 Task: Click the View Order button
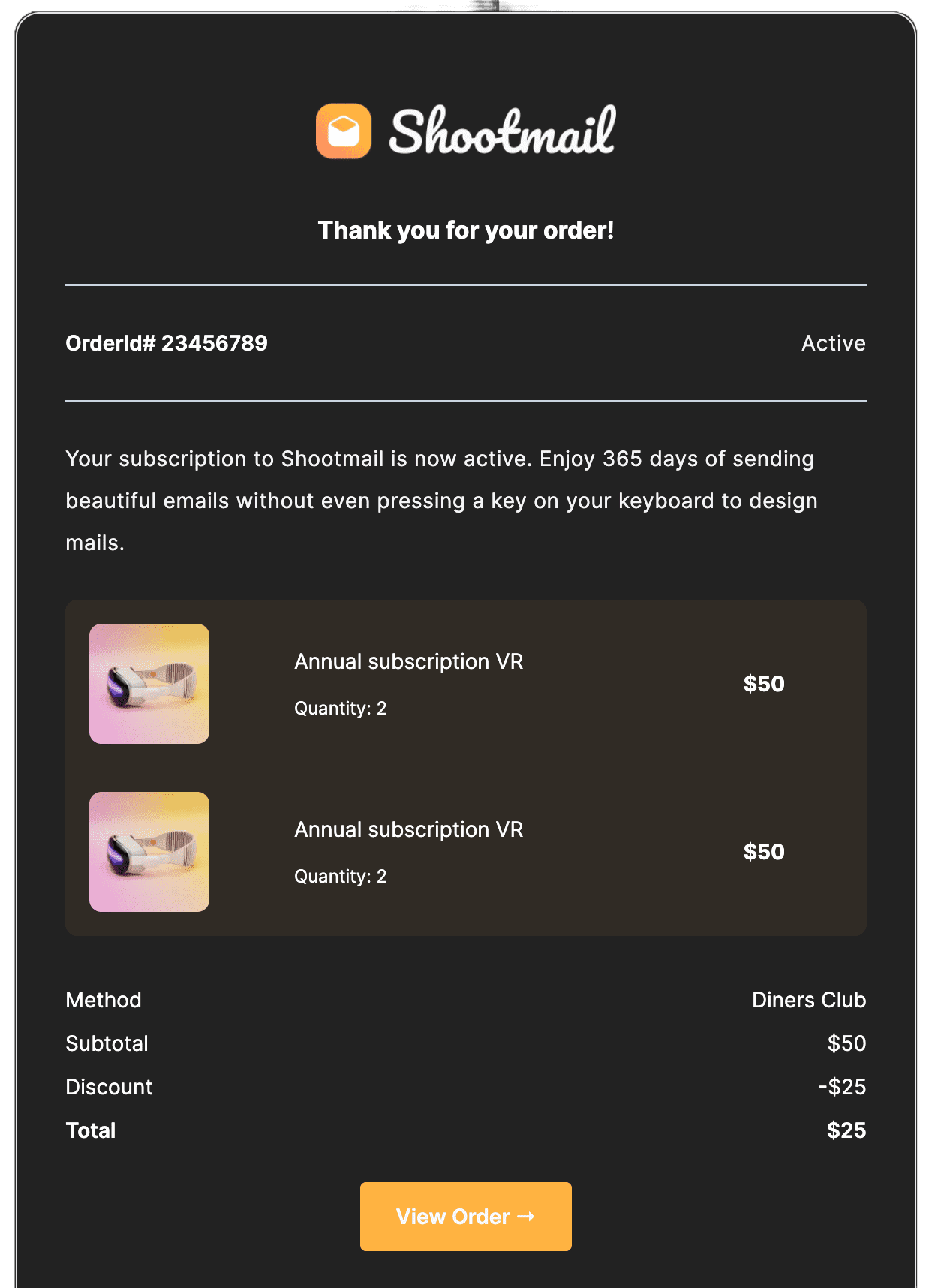tap(466, 1217)
